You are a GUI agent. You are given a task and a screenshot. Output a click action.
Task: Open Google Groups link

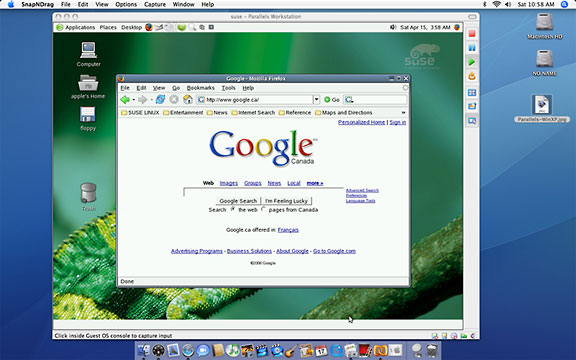click(x=253, y=183)
